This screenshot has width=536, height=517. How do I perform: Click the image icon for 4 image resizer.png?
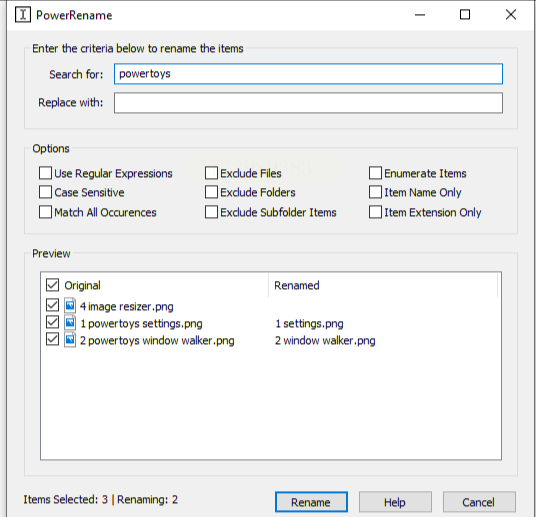(x=70, y=305)
